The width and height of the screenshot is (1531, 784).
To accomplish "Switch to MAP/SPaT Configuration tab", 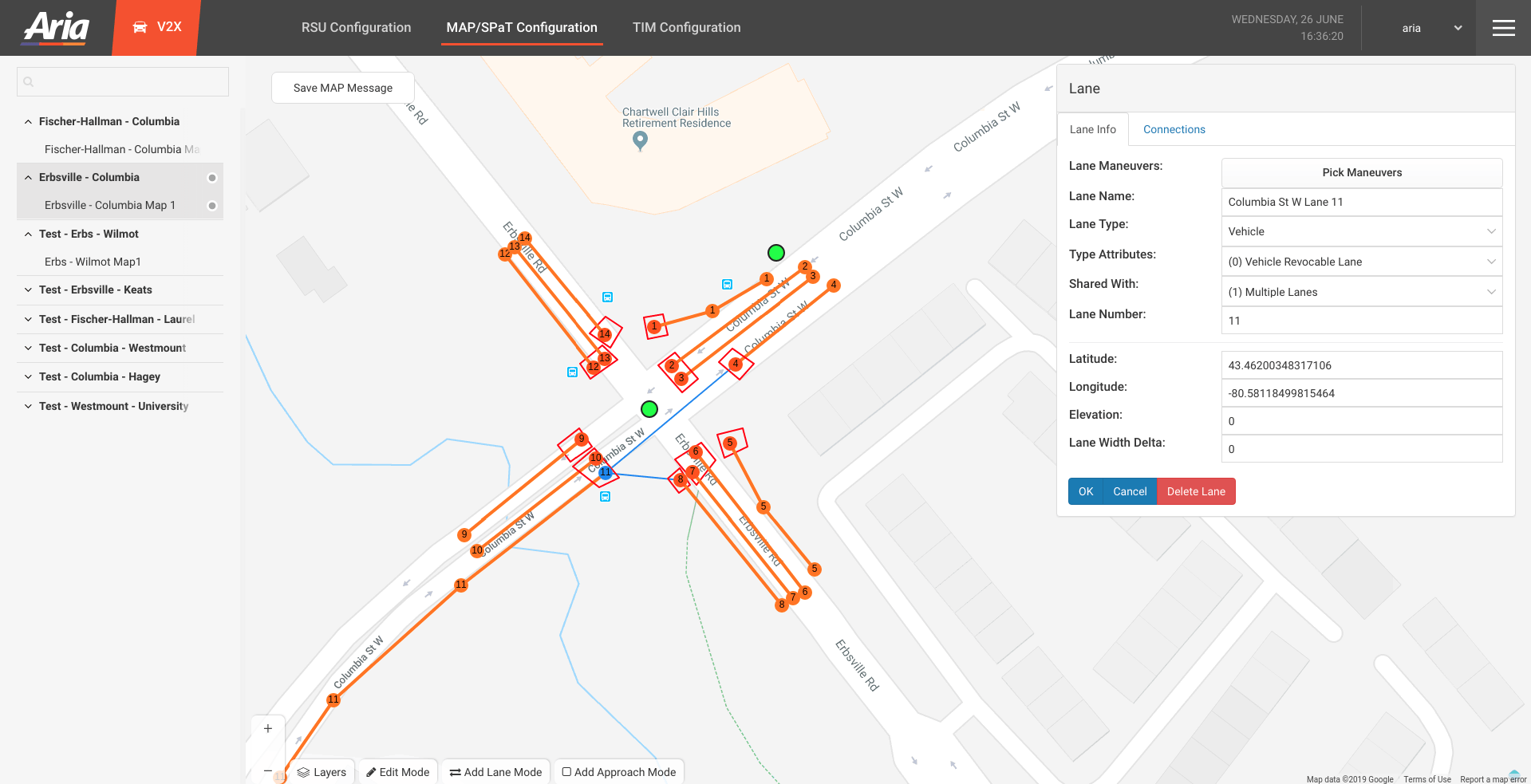I will coord(522,27).
